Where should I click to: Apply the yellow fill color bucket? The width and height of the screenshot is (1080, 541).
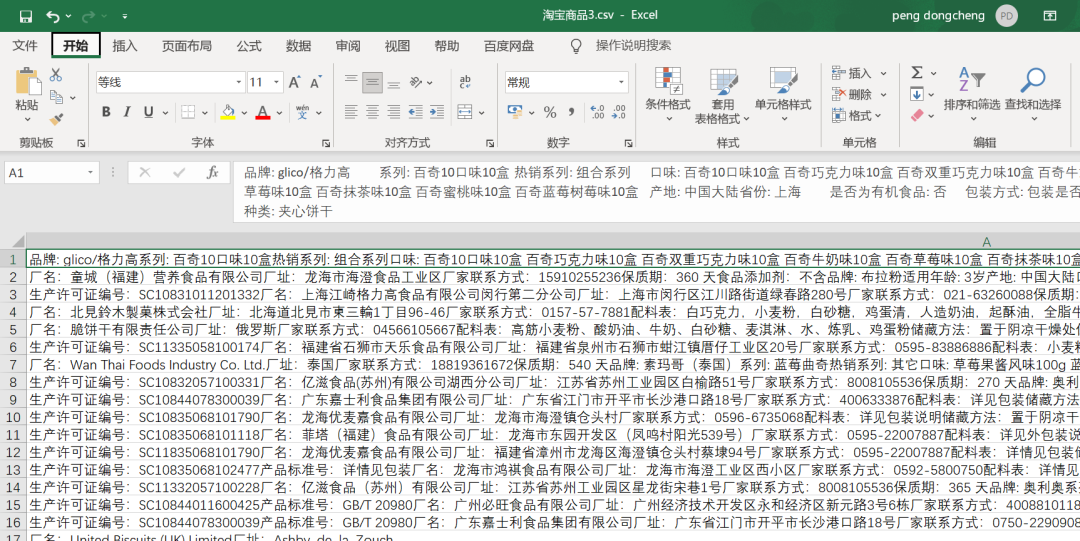(228, 112)
